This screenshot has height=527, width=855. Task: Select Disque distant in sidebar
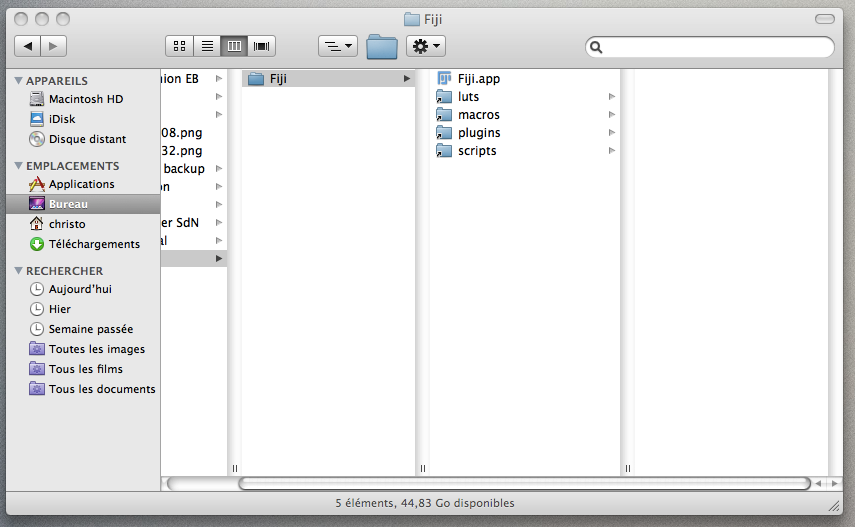point(83,139)
